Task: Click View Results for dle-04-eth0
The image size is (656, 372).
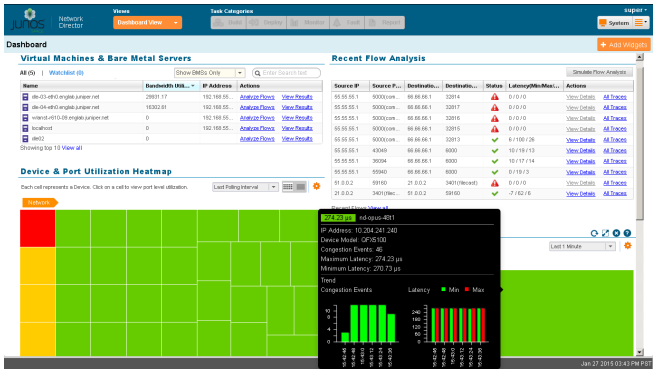Action: 297,107
